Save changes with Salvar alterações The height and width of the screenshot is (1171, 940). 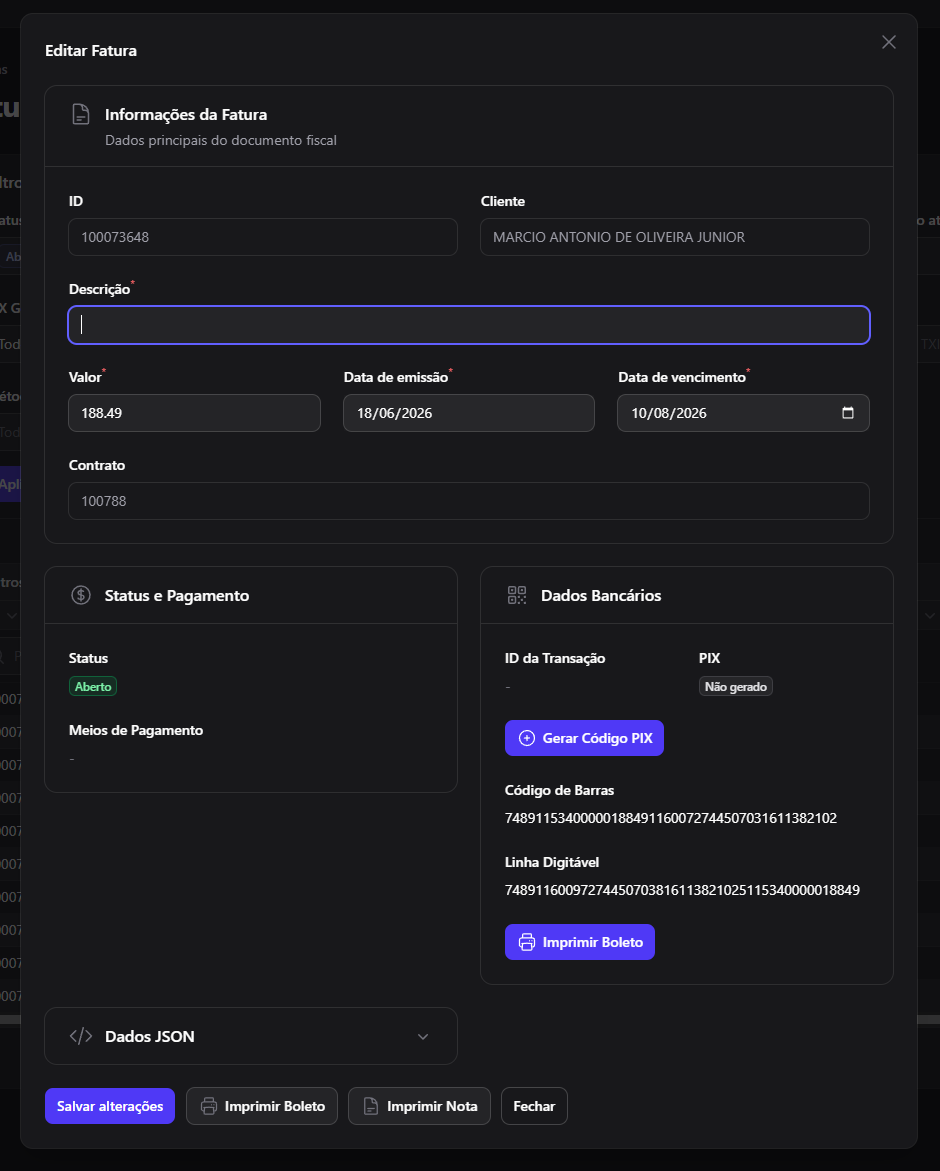pos(110,1106)
